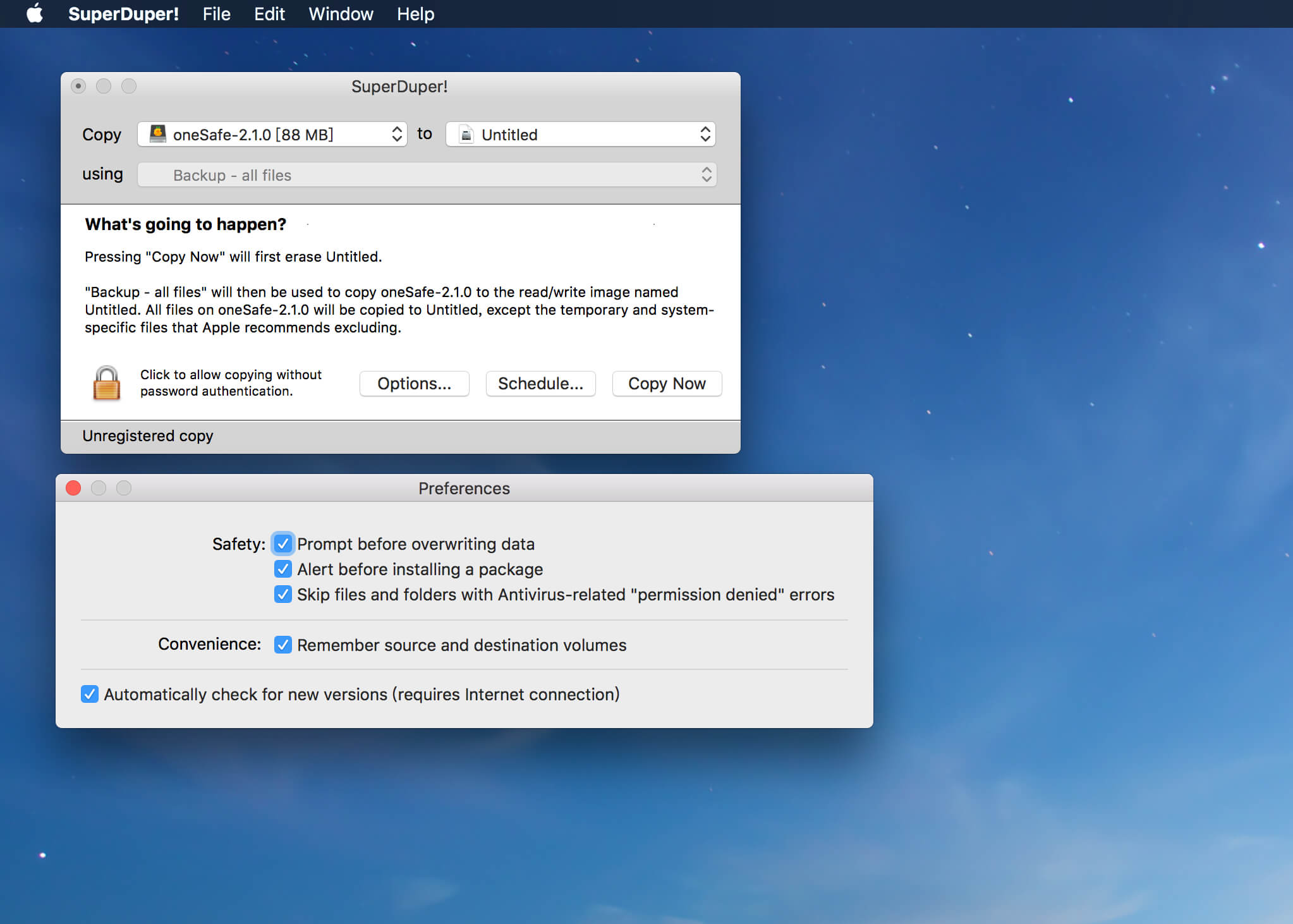Open the File menu

[216, 14]
